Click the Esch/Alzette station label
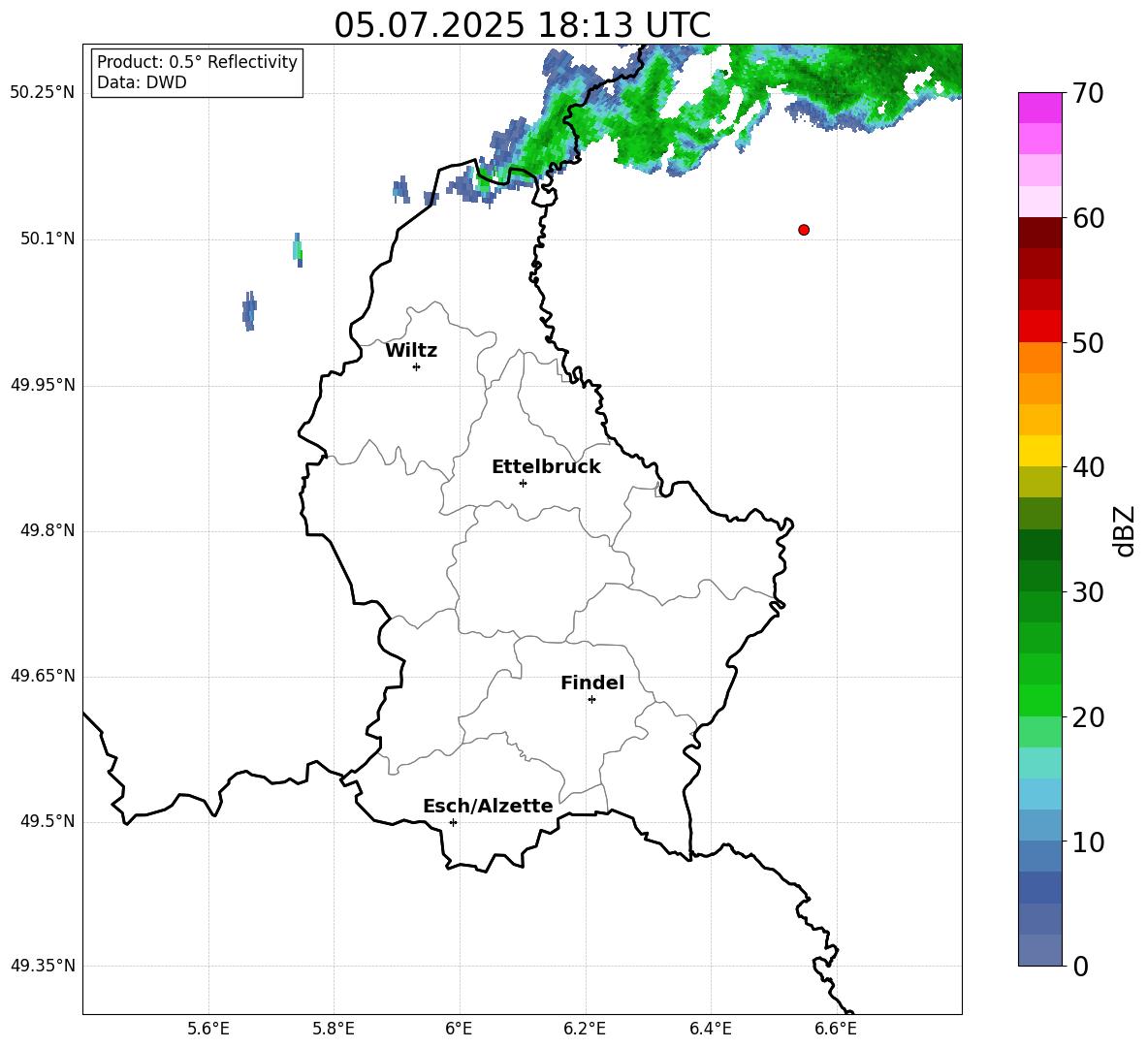The height and width of the screenshot is (1048, 1148). (488, 806)
